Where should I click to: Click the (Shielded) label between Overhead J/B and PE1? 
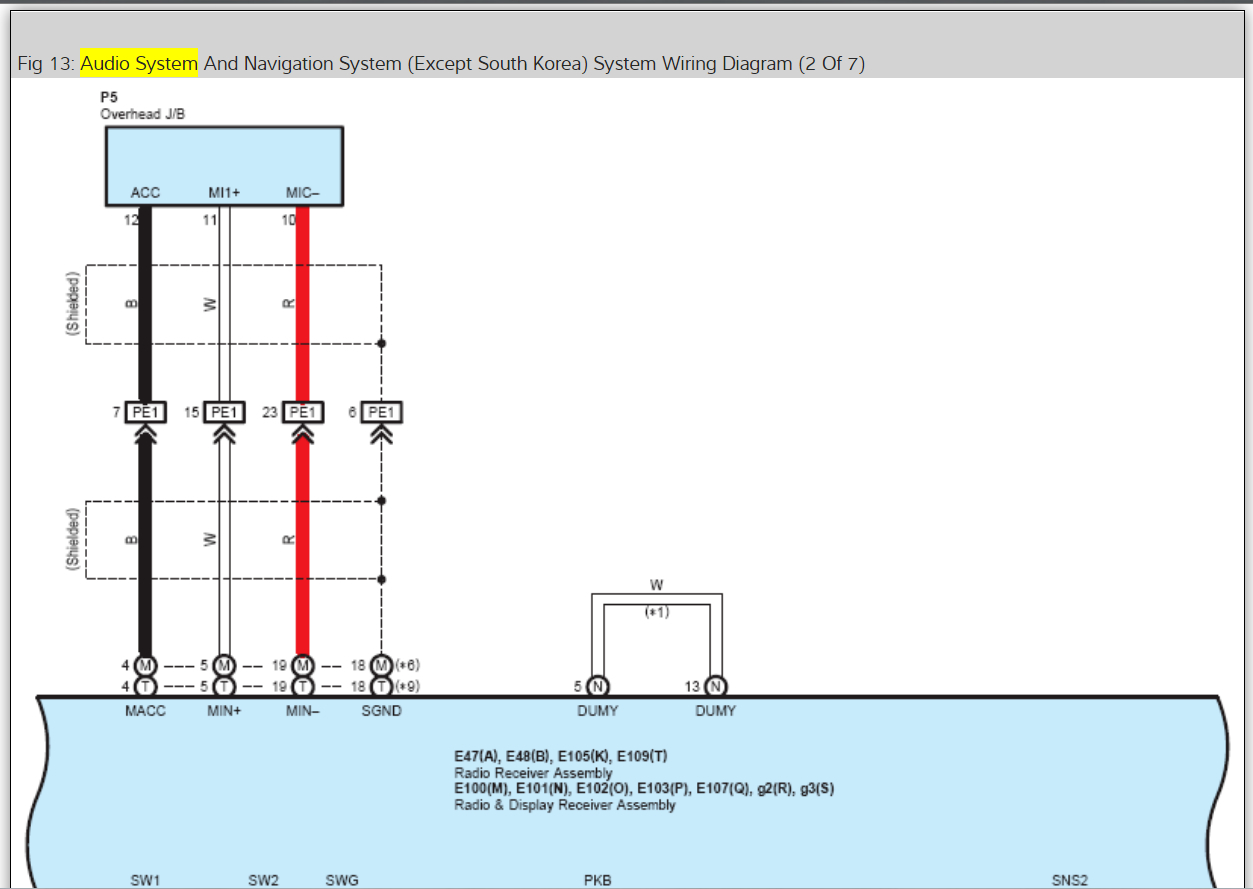73,304
